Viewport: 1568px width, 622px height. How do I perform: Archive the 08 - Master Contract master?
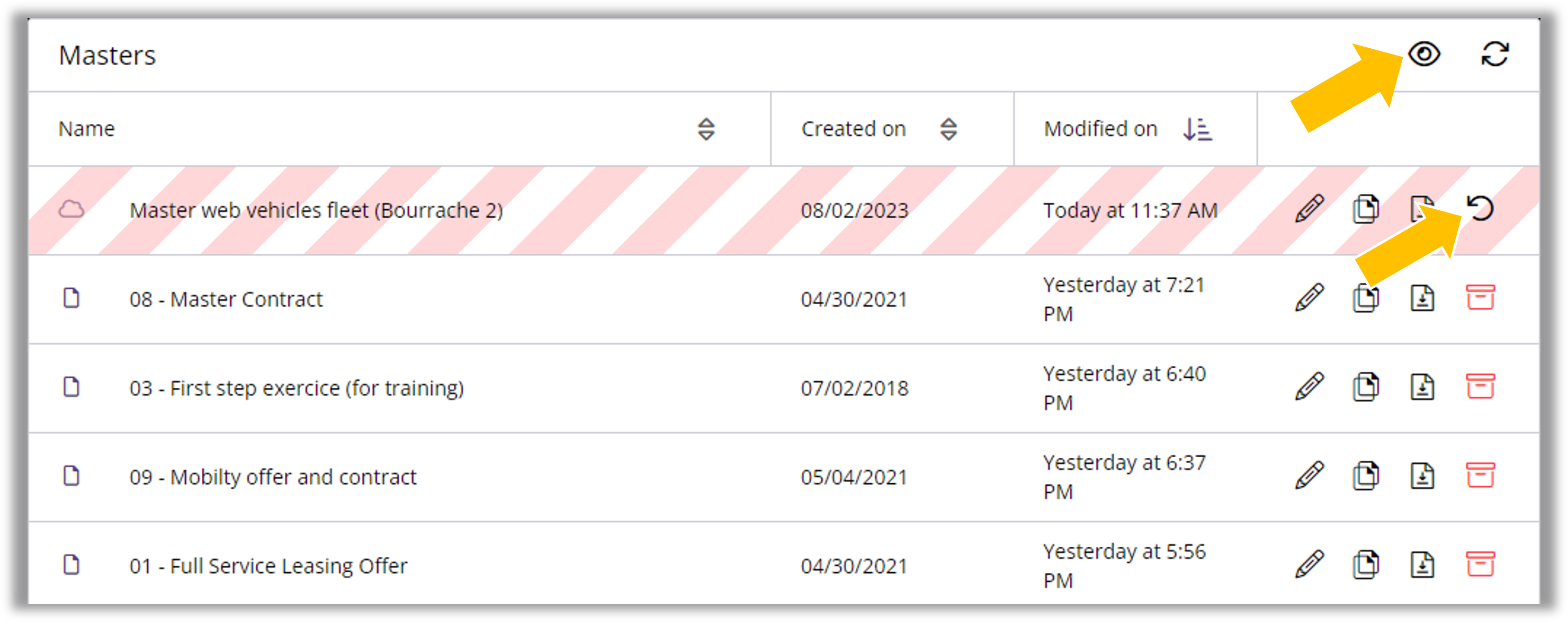[1480, 298]
